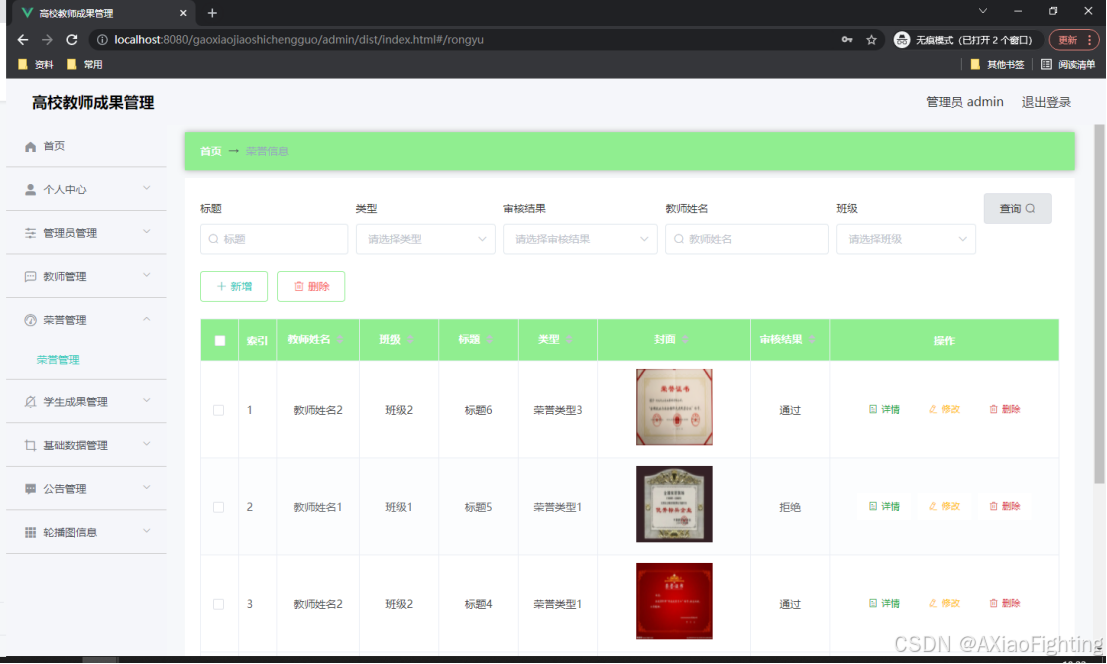Check the checkbox for row 1 标题6

(219, 411)
